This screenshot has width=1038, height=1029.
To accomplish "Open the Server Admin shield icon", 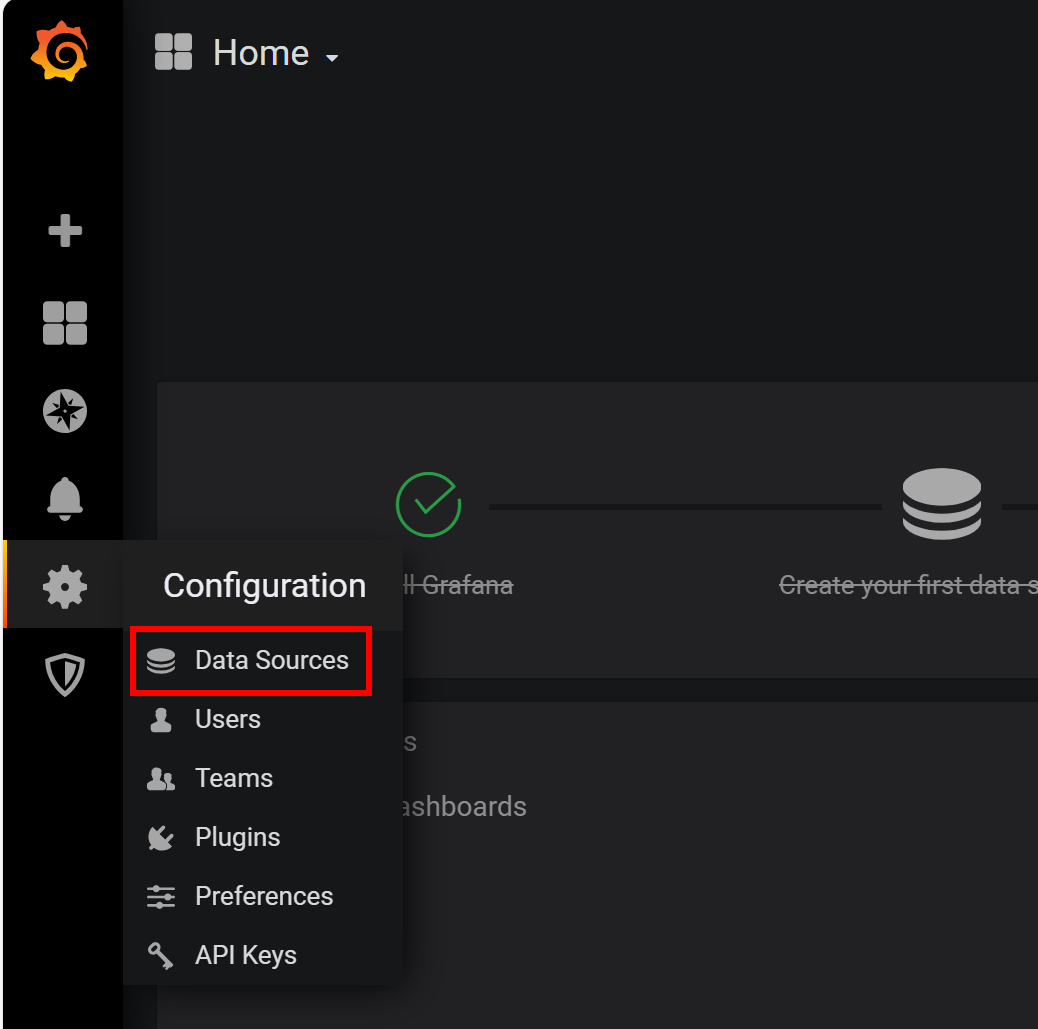I will point(65,675).
